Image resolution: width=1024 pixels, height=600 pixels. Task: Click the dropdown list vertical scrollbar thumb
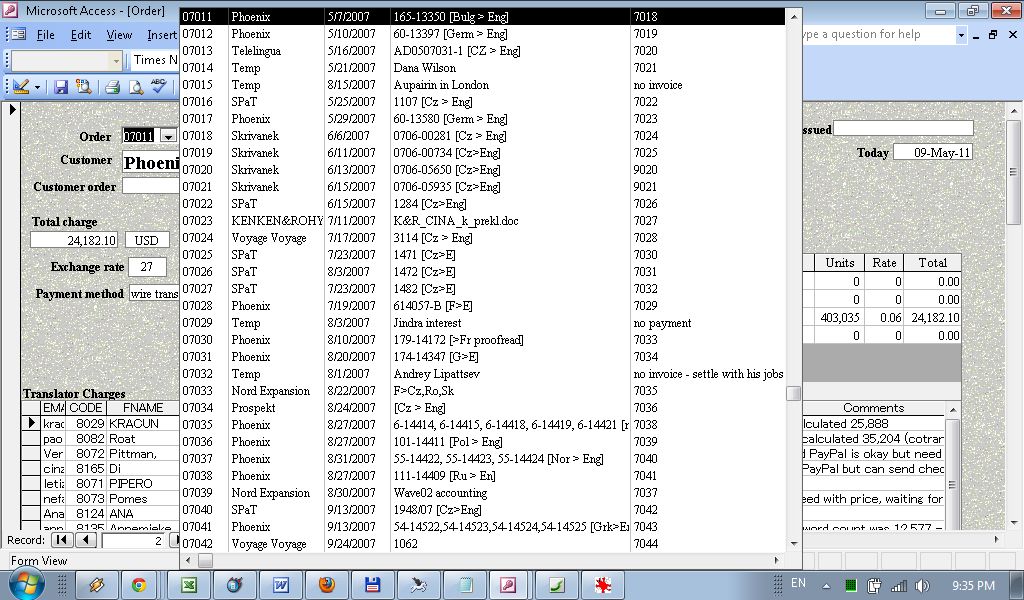(793, 393)
